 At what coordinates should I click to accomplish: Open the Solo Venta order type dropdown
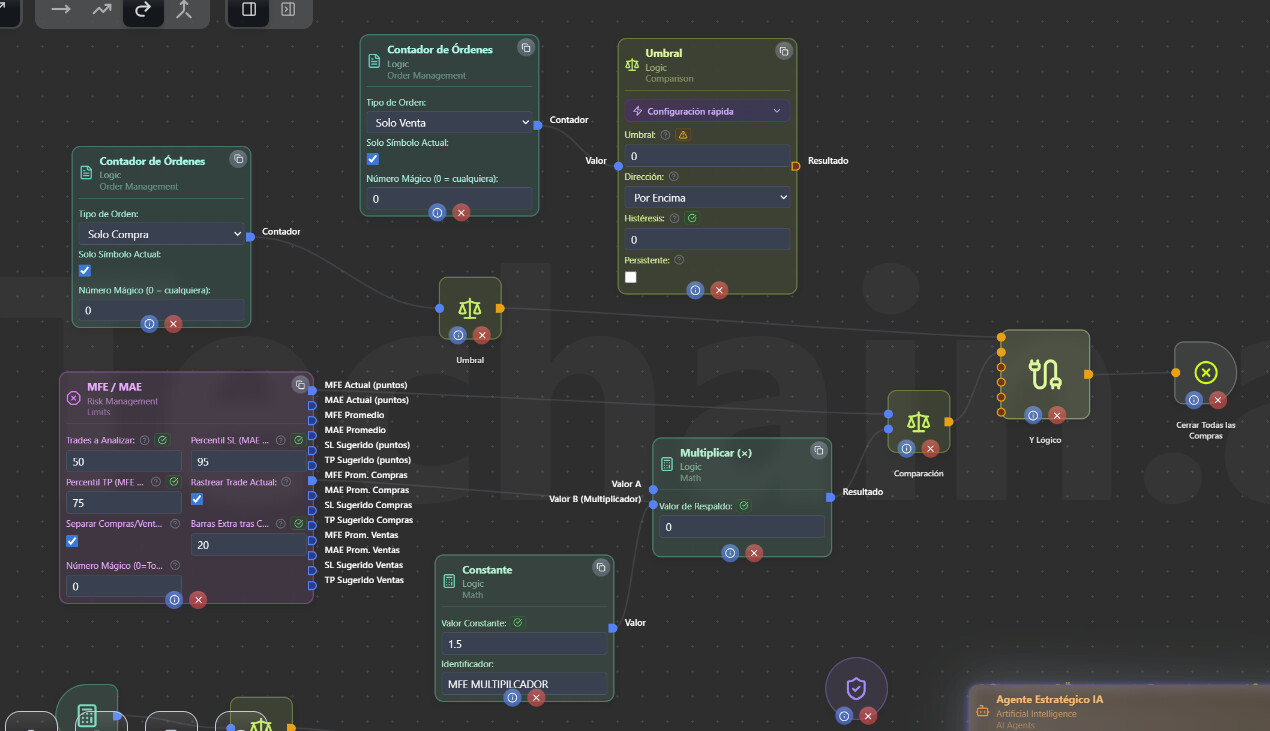pyautogui.click(x=449, y=122)
